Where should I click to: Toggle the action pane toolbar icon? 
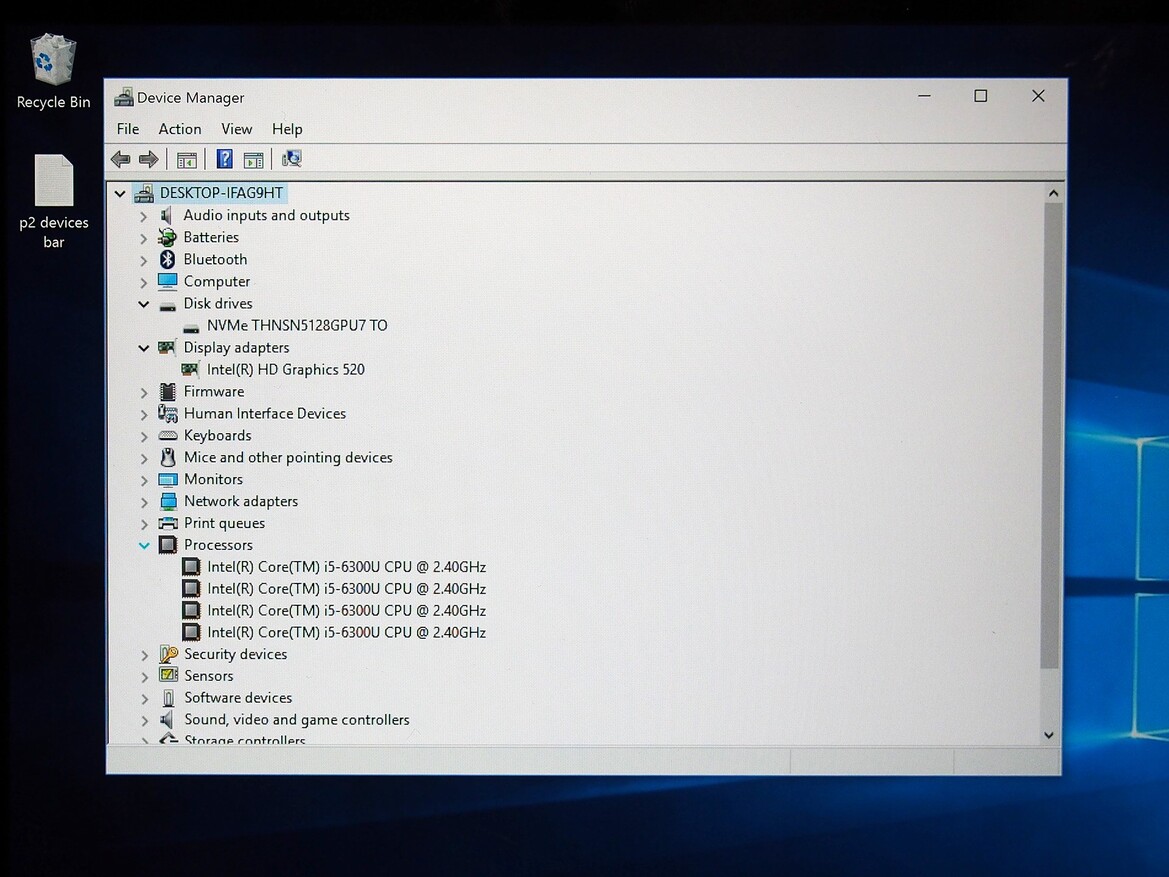point(253,160)
